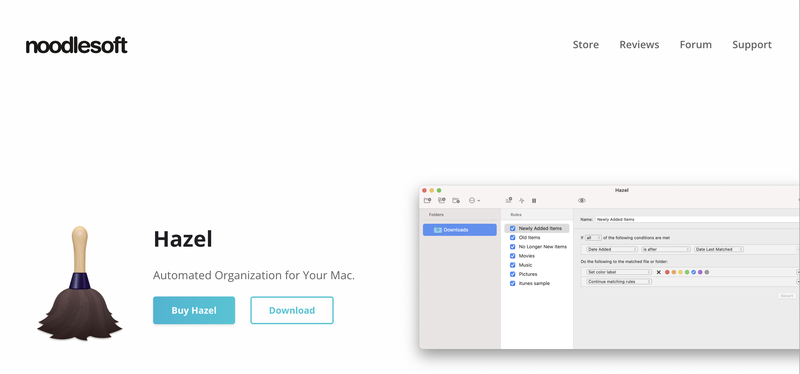
Task: Click the Buy Hazel button
Action: (x=194, y=310)
